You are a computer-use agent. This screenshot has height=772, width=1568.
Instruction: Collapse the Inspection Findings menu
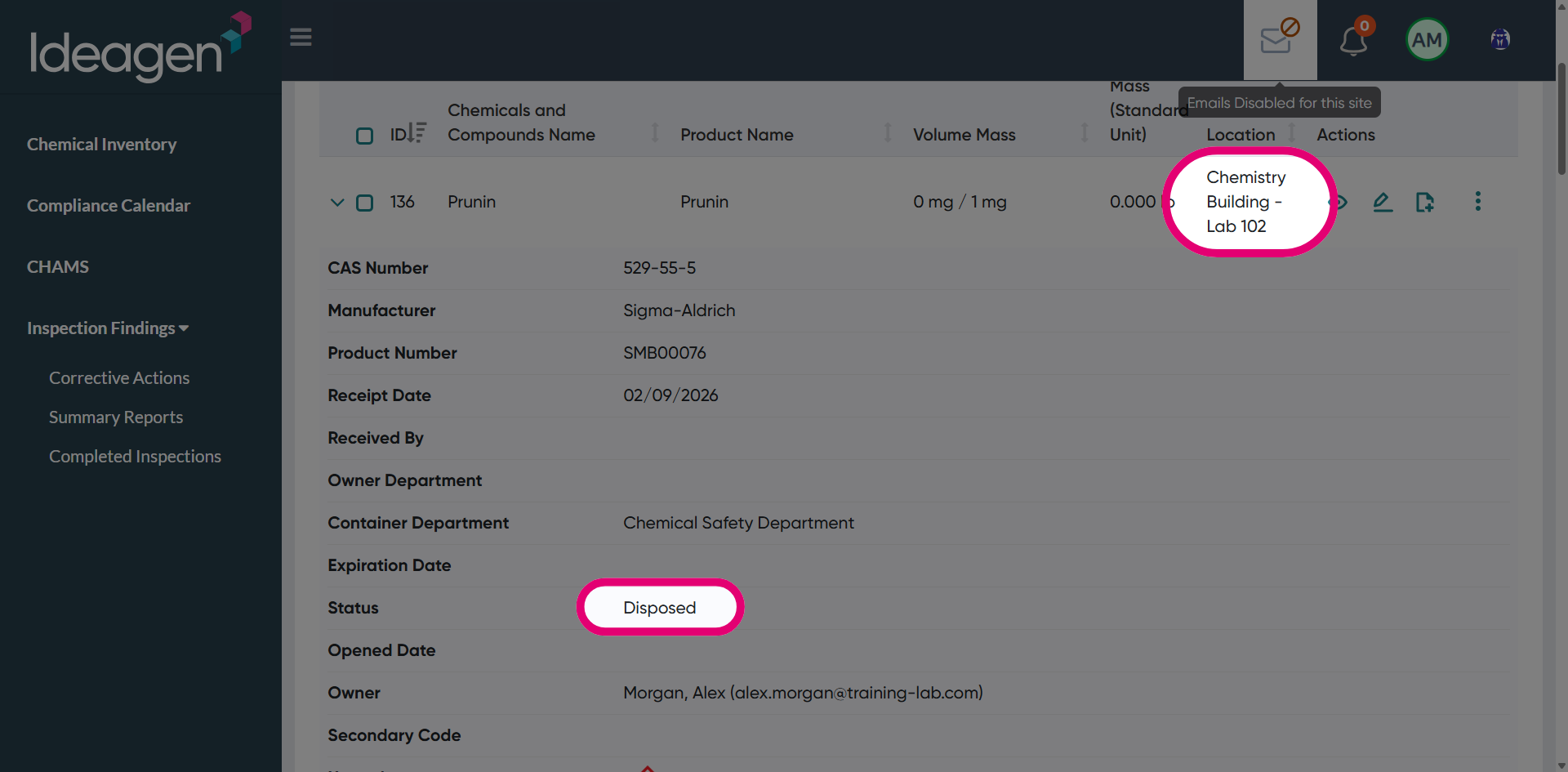tap(108, 328)
